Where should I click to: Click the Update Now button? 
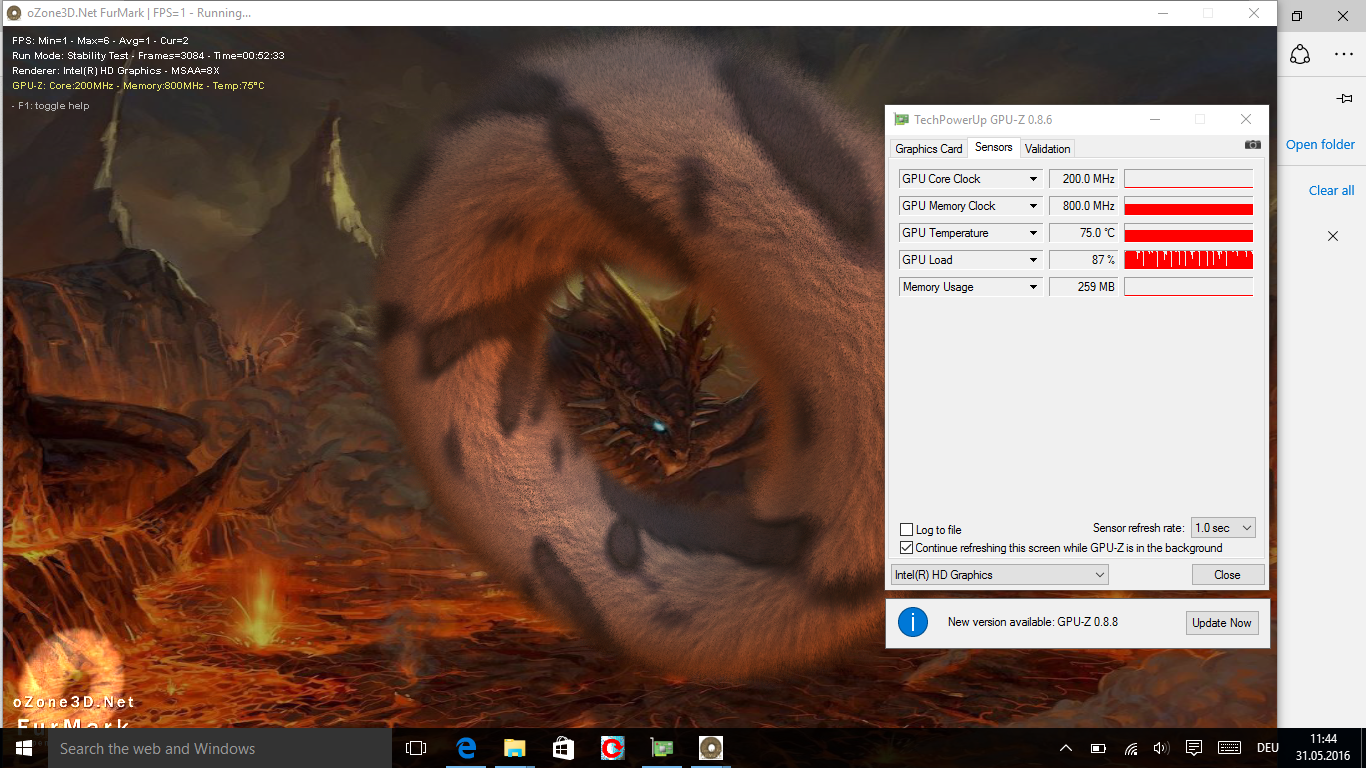(1222, 623)
